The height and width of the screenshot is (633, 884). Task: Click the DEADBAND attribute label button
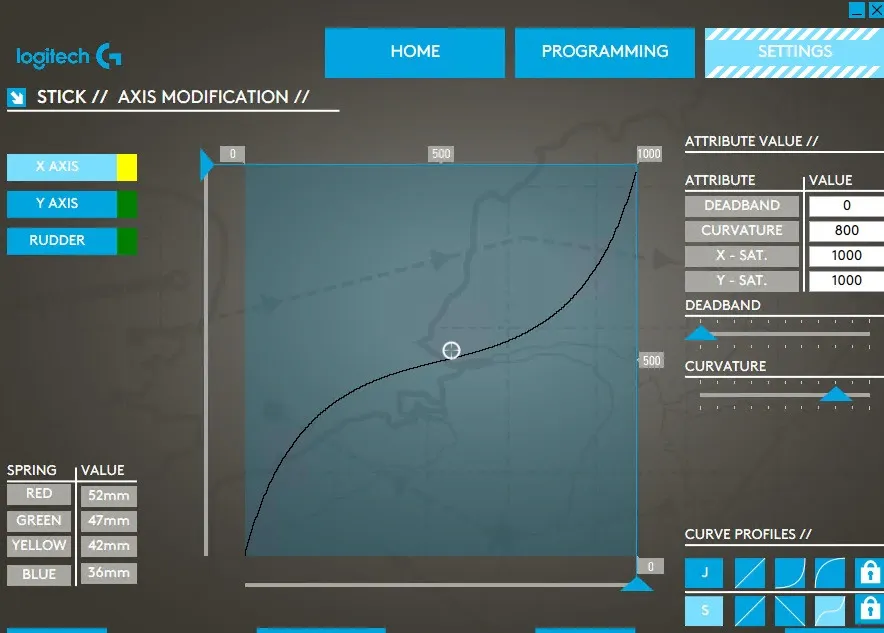(742, 206)
